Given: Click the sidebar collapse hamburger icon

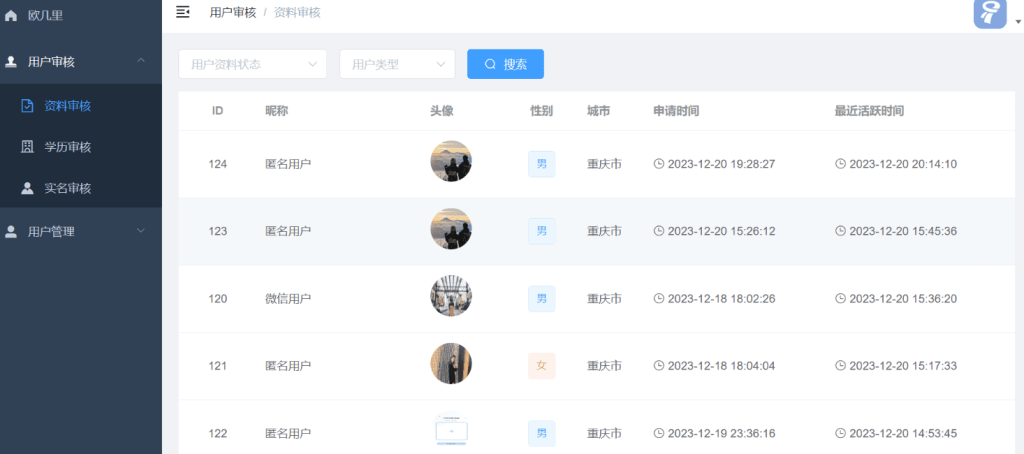Looking at the screenshot, I should pyautogui.click(x=183, y=12).
